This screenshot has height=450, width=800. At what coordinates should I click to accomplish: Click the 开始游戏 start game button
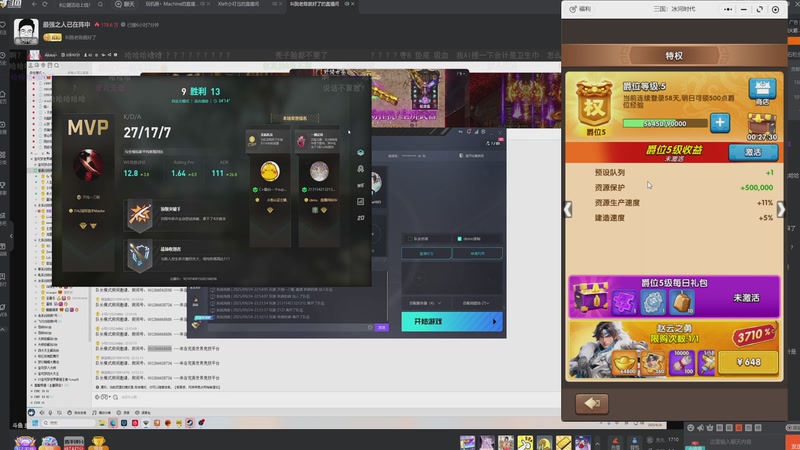(452, 321)
